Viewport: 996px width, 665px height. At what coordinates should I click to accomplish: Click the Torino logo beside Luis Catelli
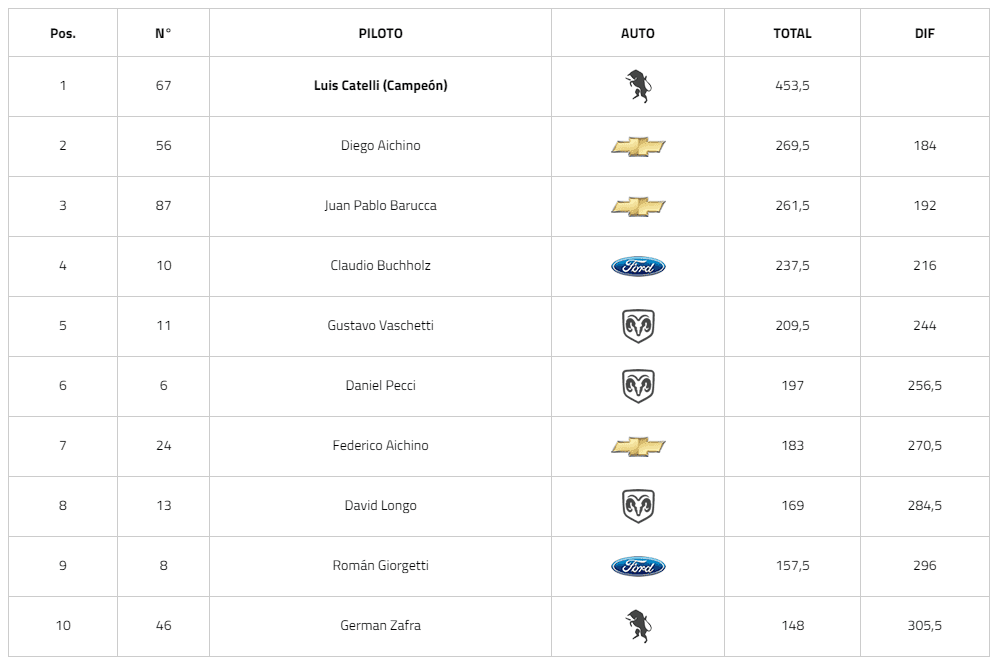tap(637, 86)
